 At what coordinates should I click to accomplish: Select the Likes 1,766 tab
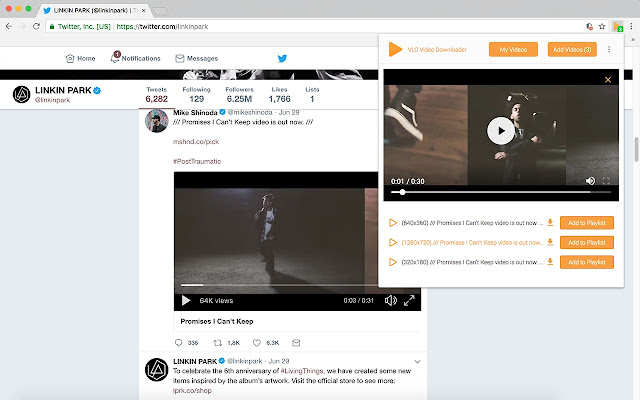[x=280, y=95]
